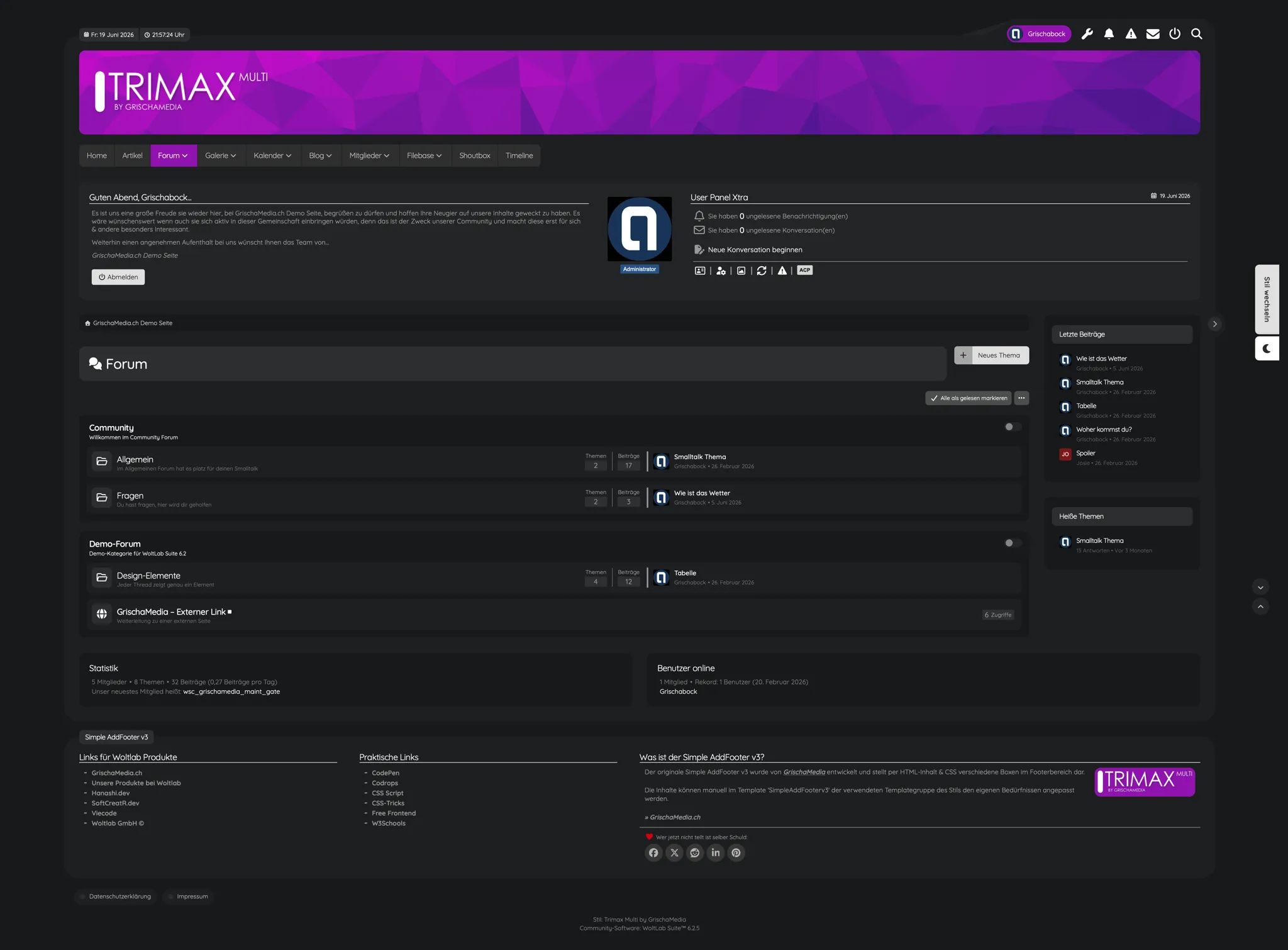Click the warning triangle icon in User Panel Xtra

click(x=782, y=271)
